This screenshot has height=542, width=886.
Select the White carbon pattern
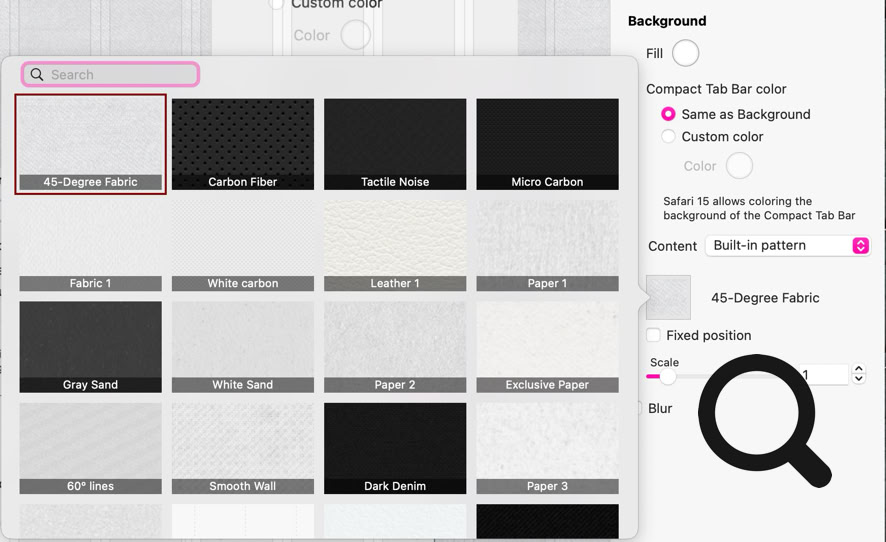243,245
